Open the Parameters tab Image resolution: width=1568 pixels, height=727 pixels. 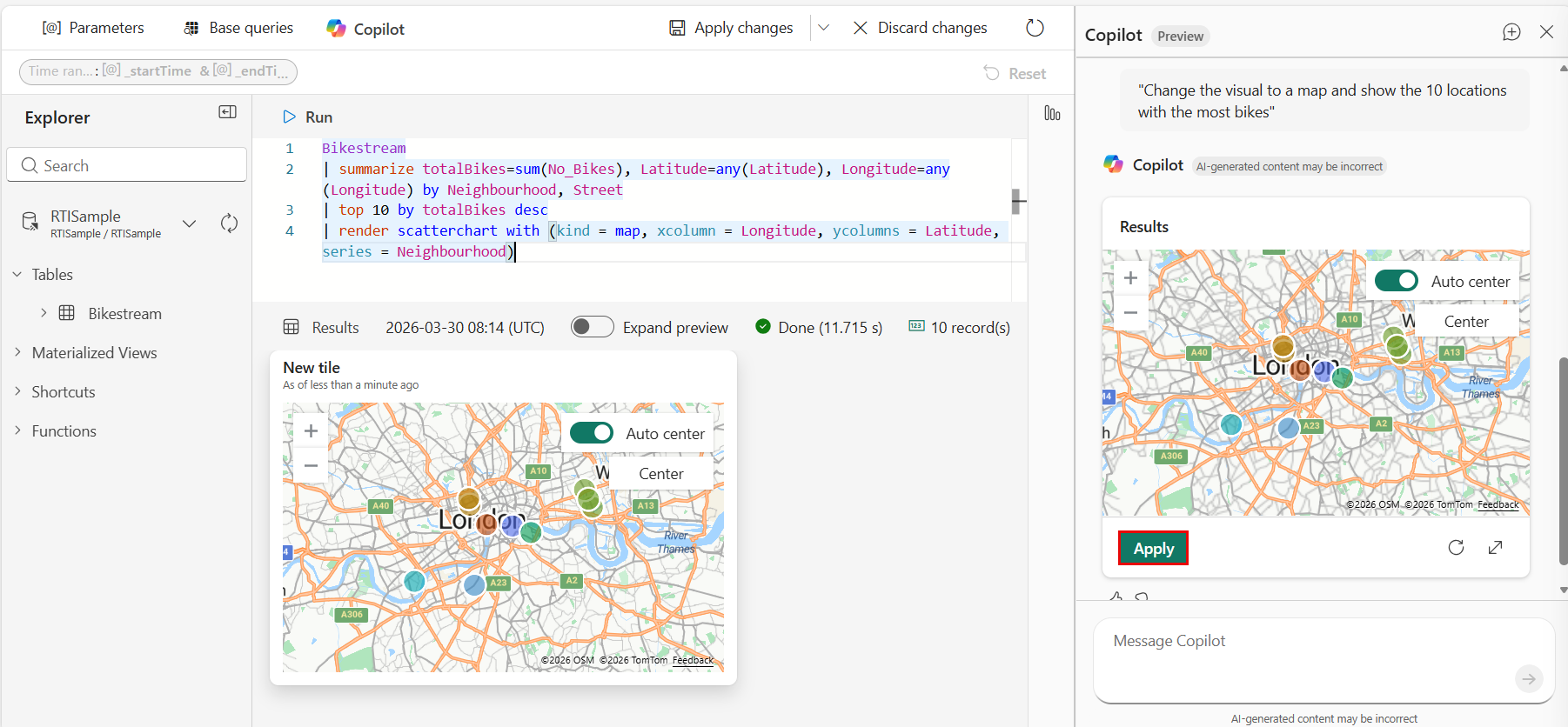[x=93, y=28]
